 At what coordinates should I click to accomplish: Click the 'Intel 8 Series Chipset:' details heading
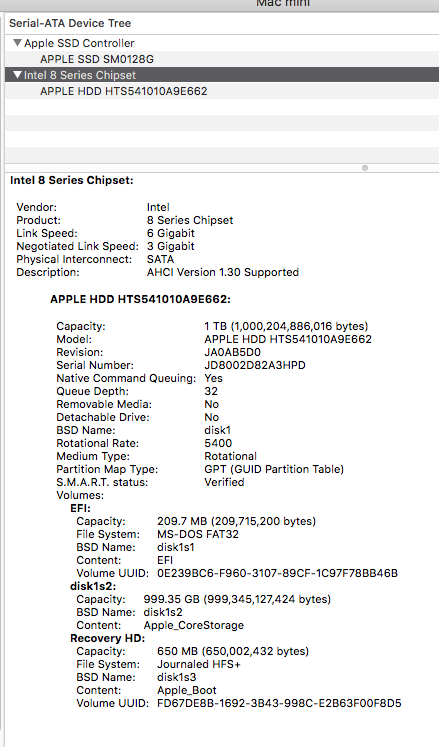point(72,181)
